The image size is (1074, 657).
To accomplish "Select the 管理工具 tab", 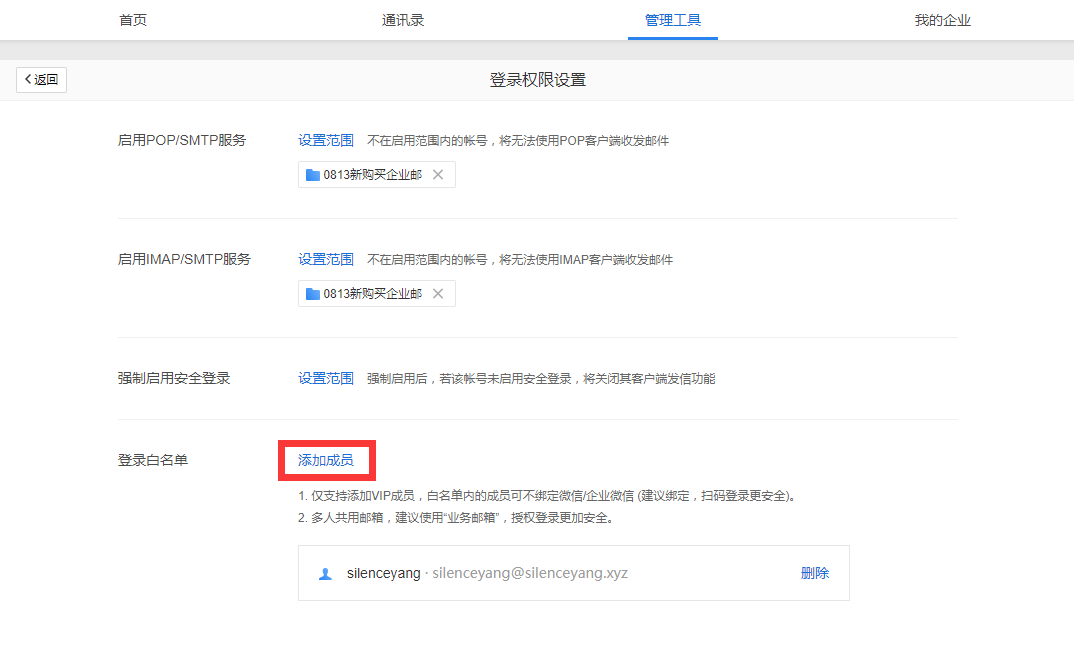I will tap(673, 20).
